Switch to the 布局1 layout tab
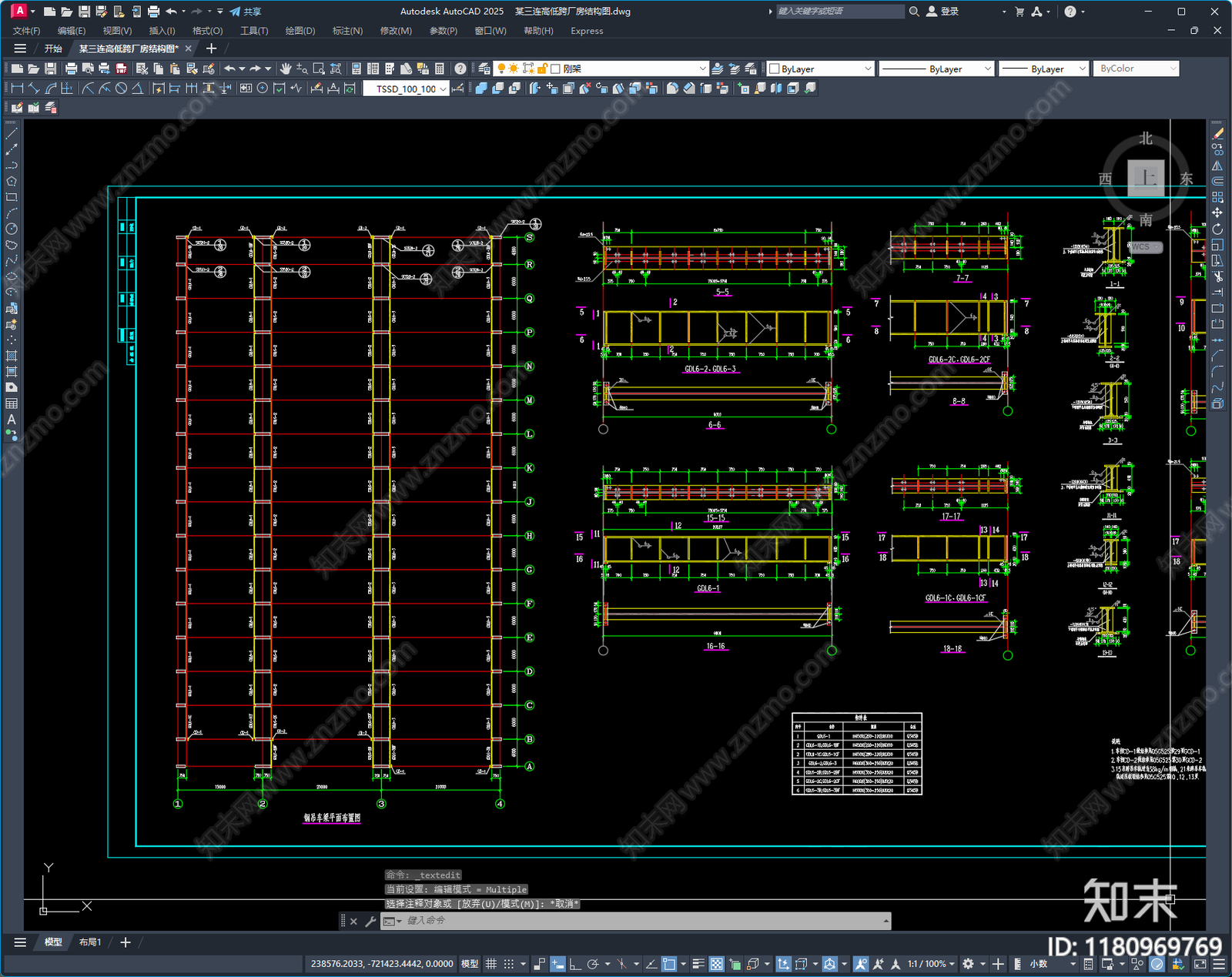This screenshot has width=1232, height=977. pos(90,942)
